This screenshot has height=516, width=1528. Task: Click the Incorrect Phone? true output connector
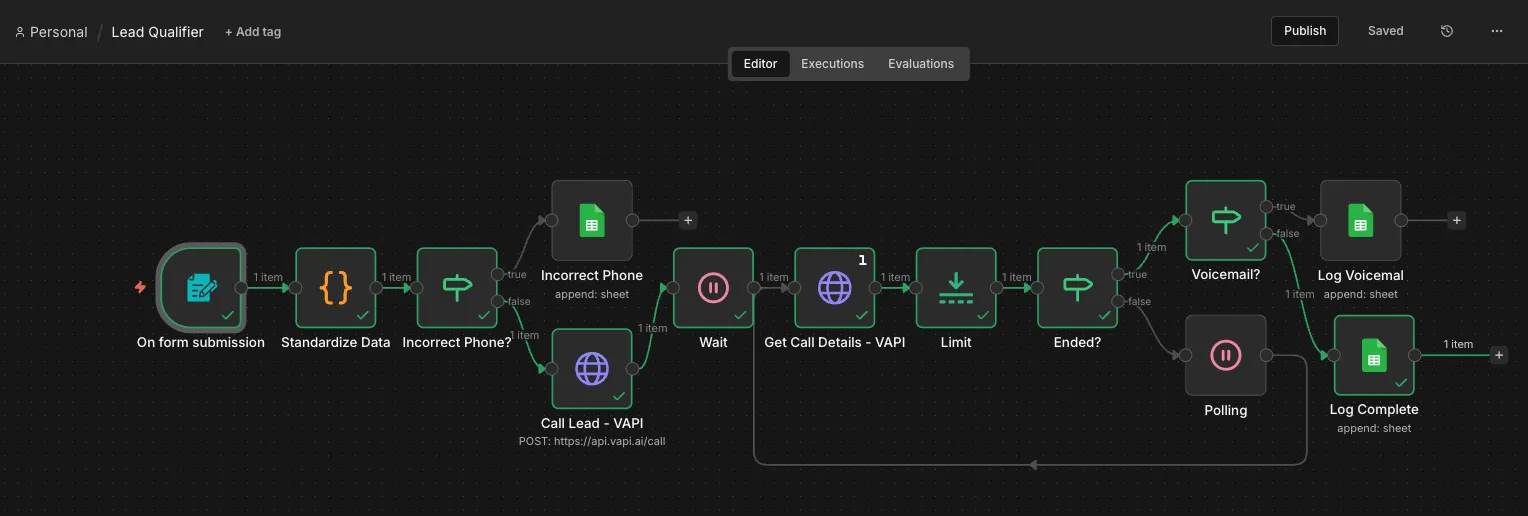497,274
